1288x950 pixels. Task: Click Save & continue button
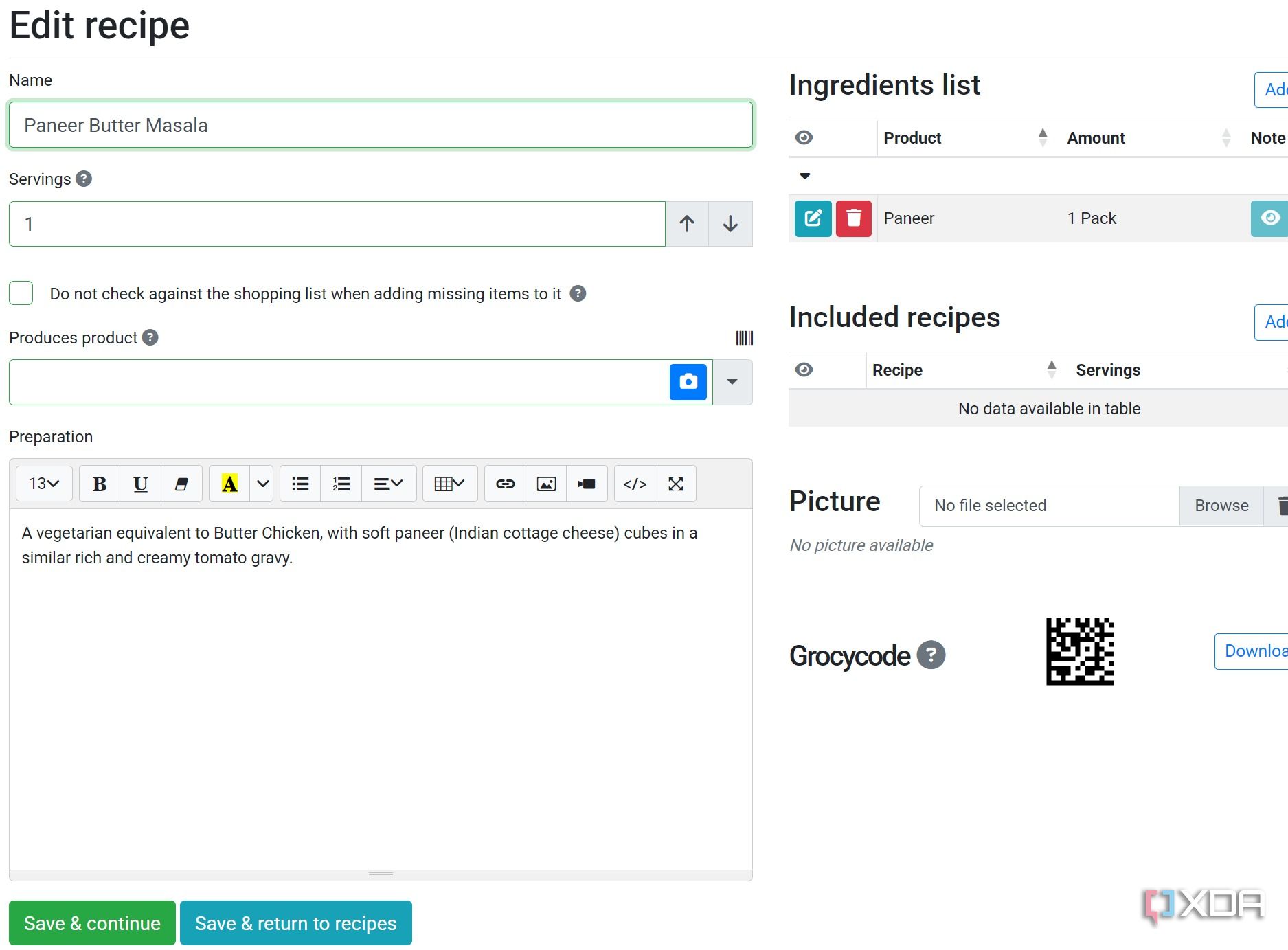coord(92,923)
